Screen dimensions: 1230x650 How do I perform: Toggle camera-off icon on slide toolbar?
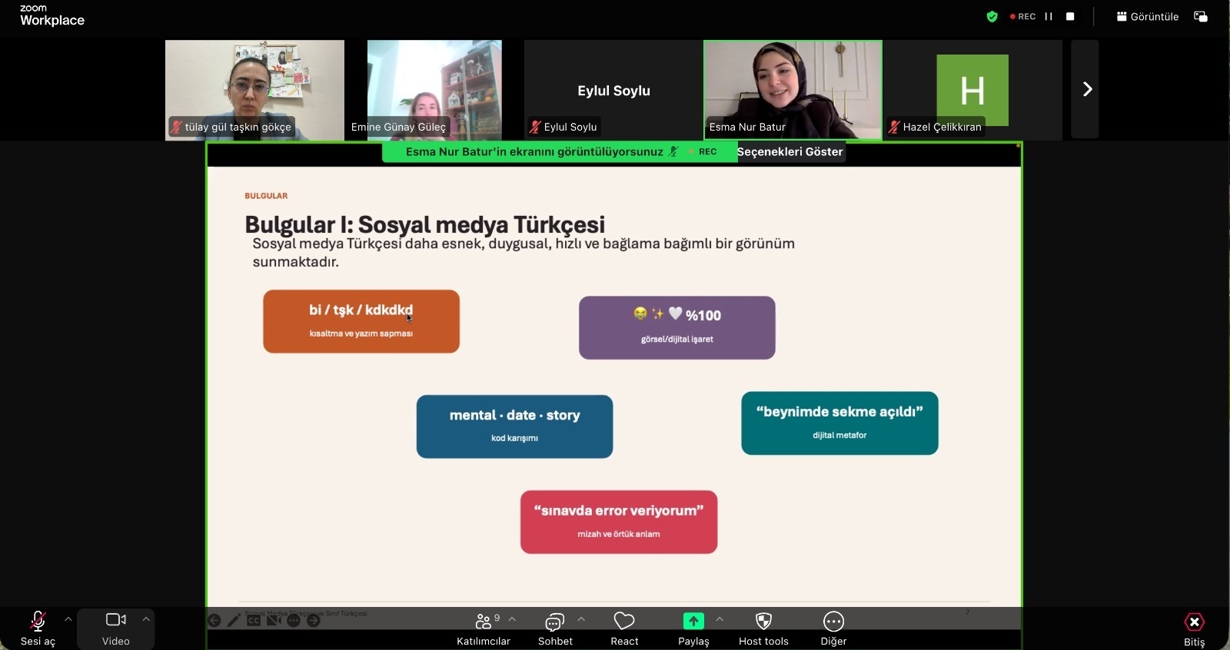(274, 621)
